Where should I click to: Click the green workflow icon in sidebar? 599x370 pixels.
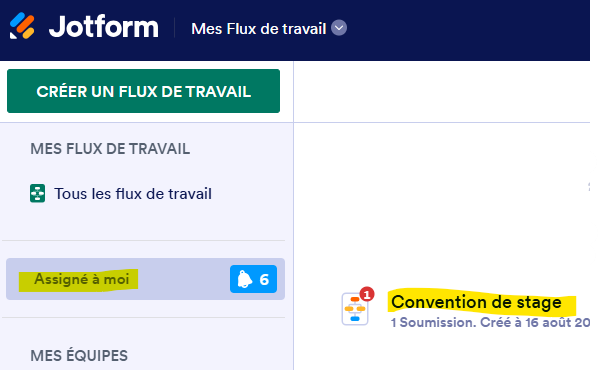tap(37, 193)
